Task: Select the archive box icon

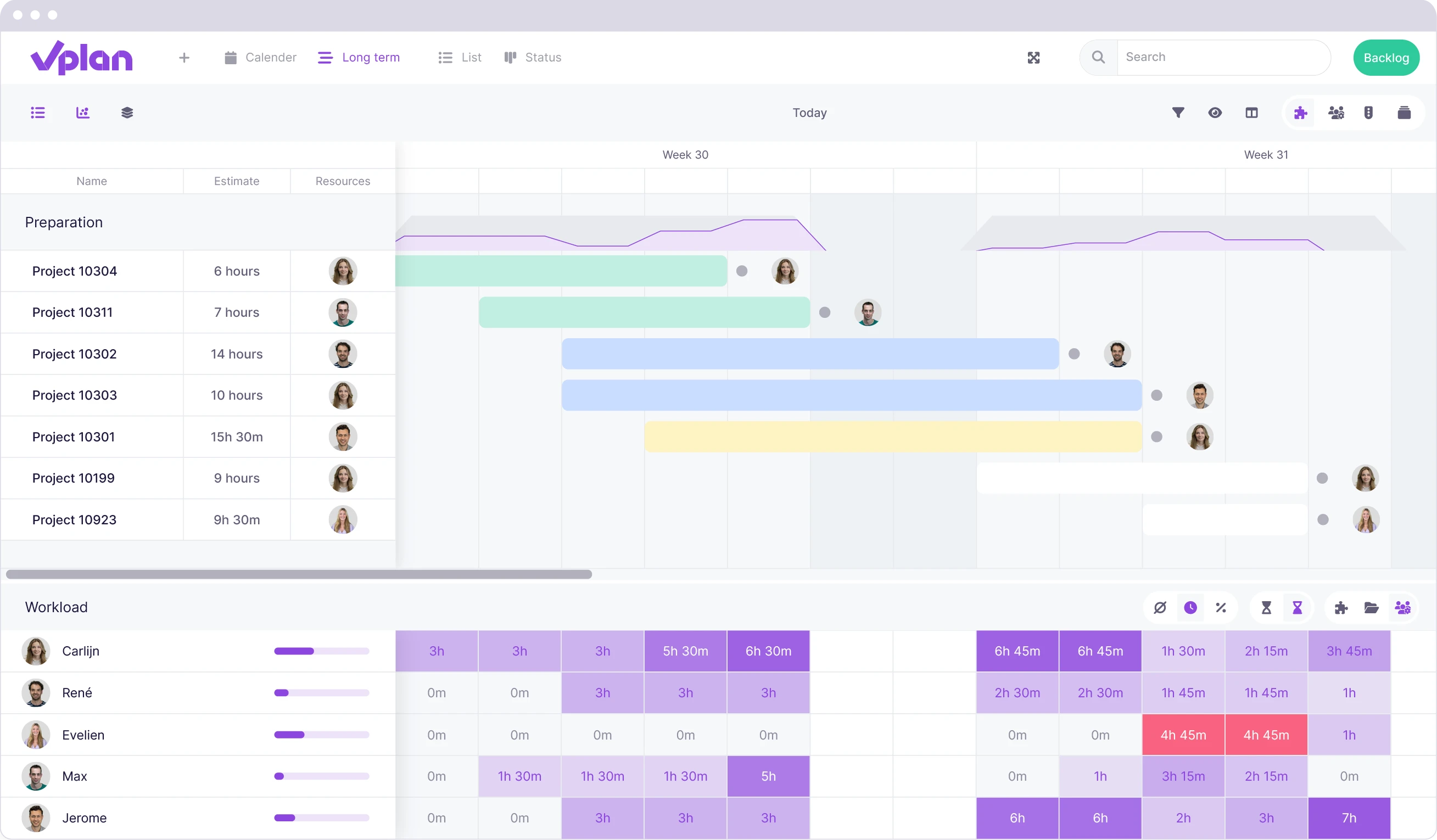Action: (1404, 113)
